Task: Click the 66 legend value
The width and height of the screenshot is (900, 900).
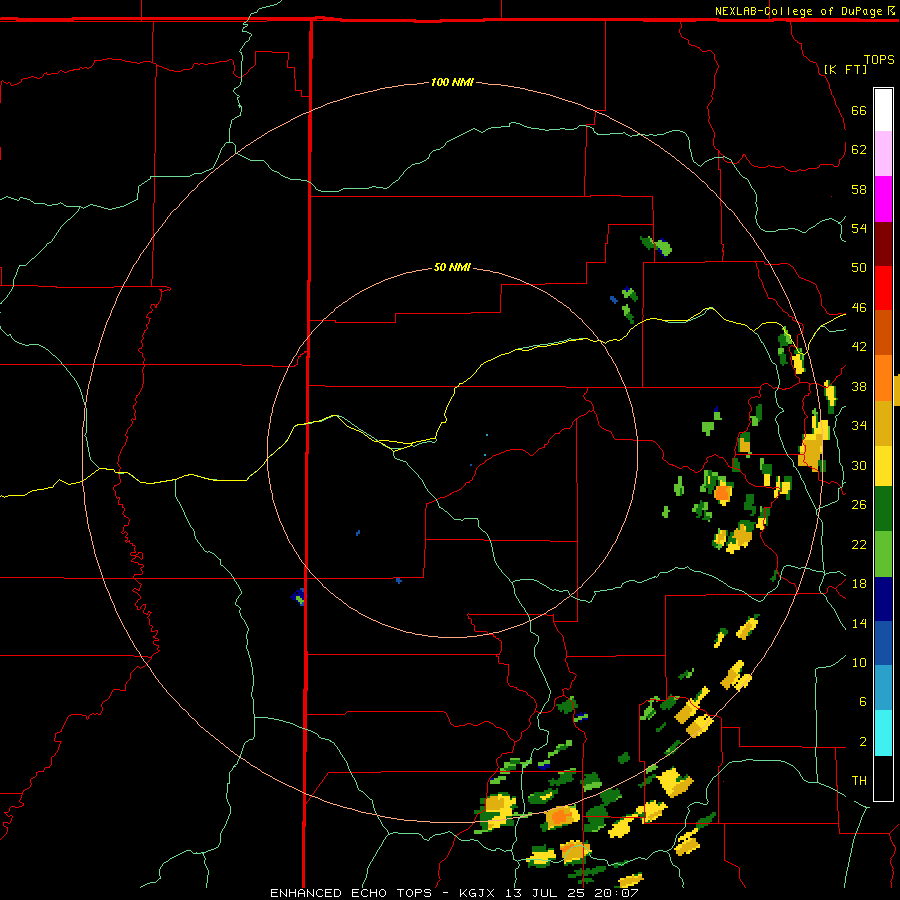Action: point(859,111)
